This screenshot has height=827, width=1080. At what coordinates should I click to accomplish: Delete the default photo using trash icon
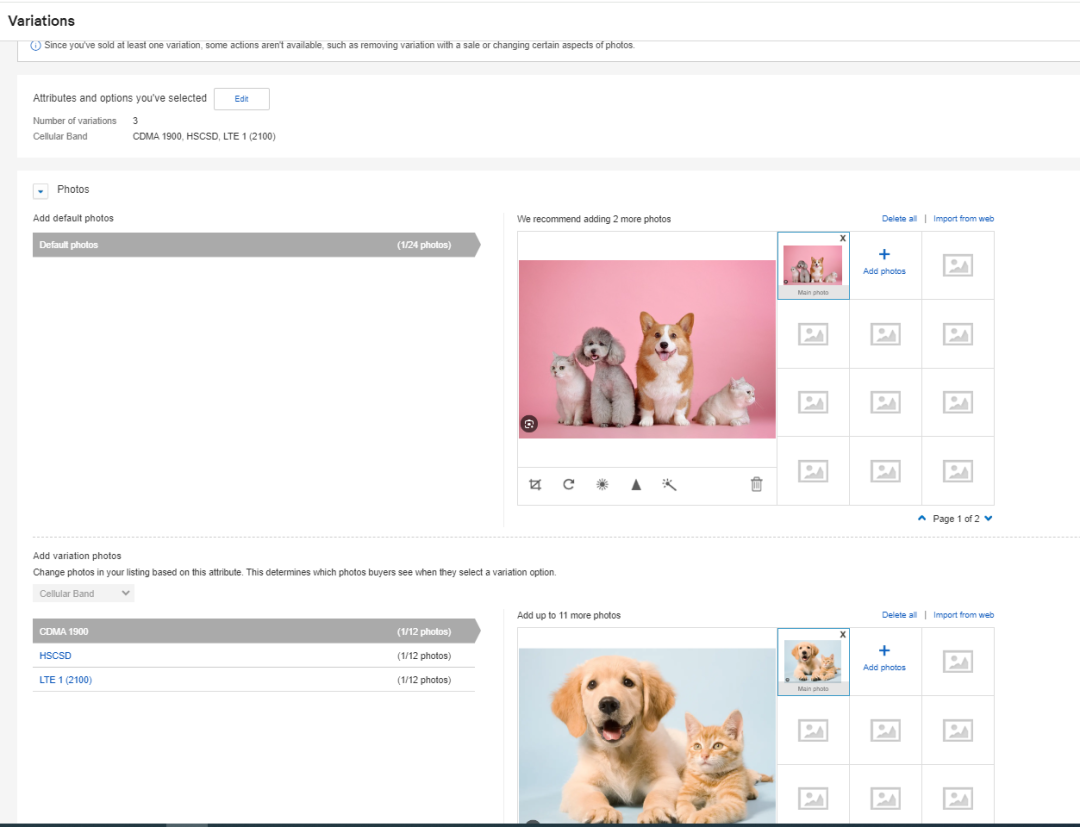(x=756, y=484)
